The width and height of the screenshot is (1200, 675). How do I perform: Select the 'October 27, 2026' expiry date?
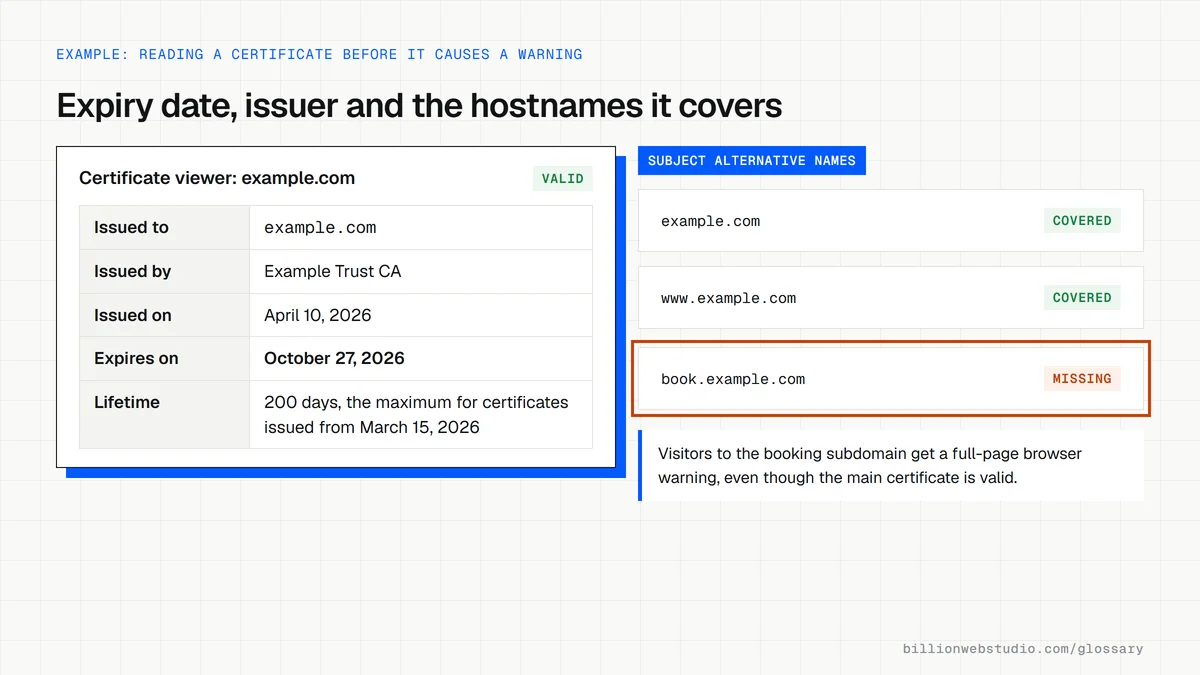click(x=334, y=358)
